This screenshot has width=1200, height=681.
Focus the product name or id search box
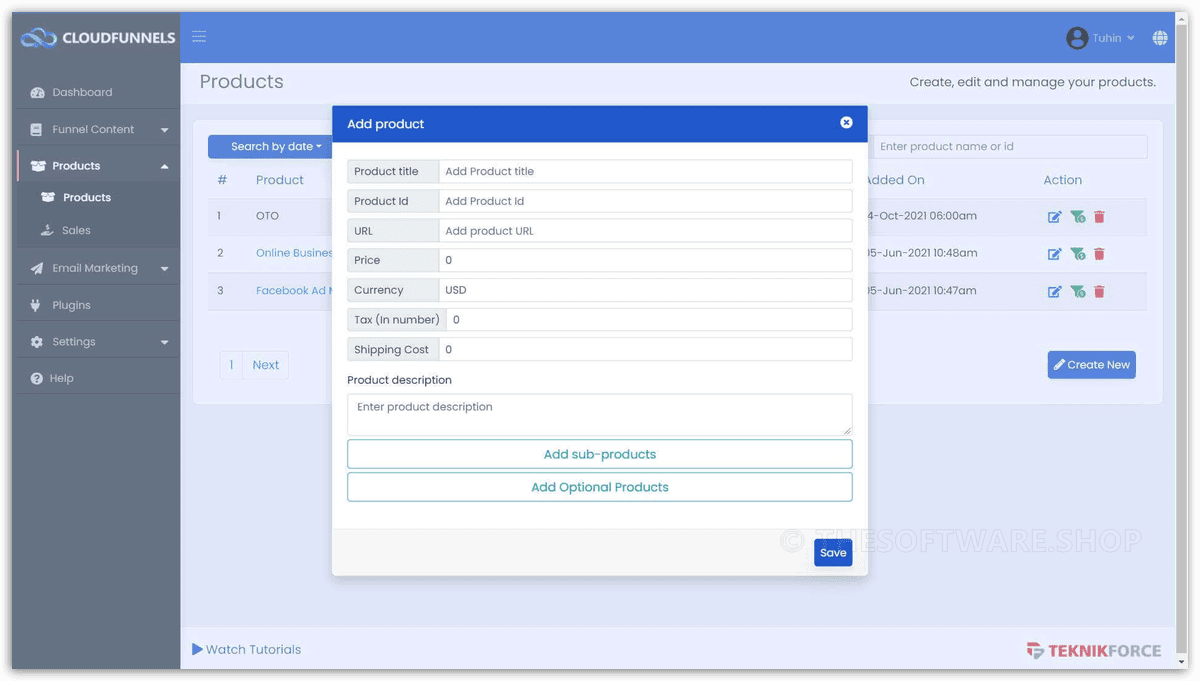pos(1009,146)
